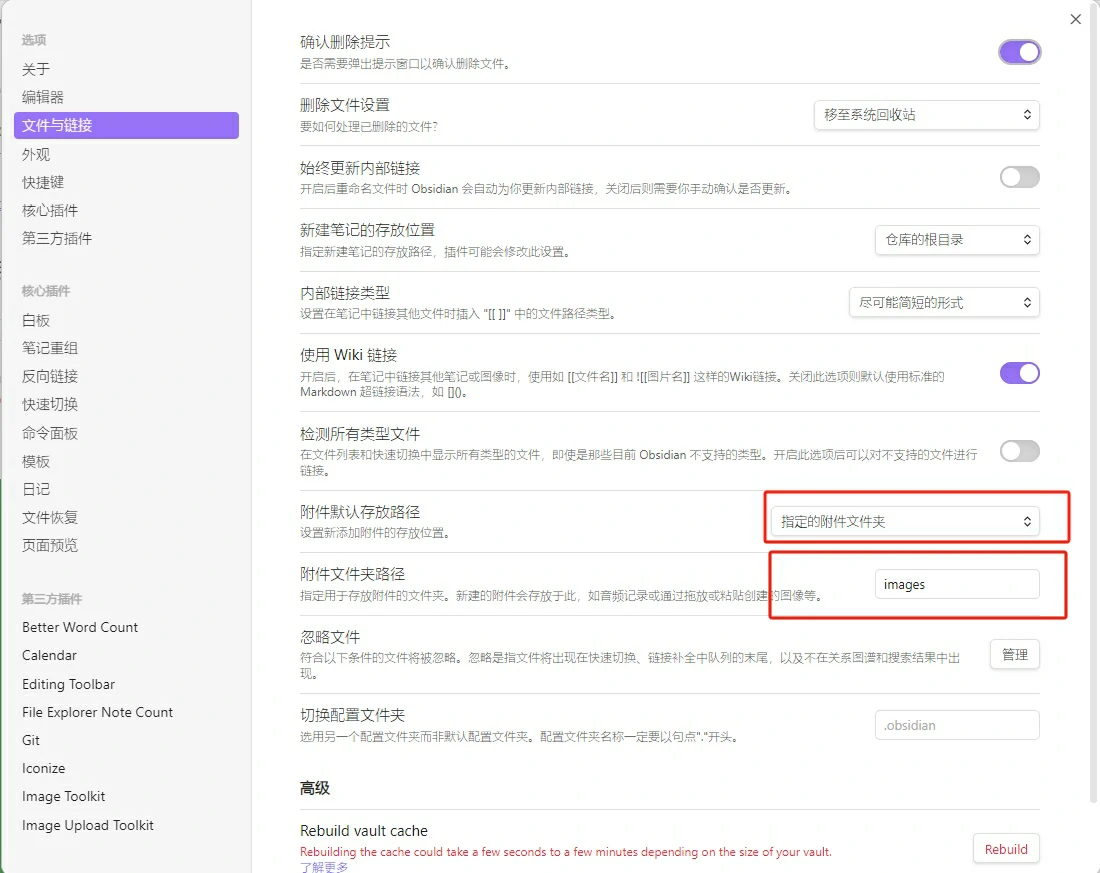
Task: Open the Calendar plugin settings
Action: pos(49,655)
